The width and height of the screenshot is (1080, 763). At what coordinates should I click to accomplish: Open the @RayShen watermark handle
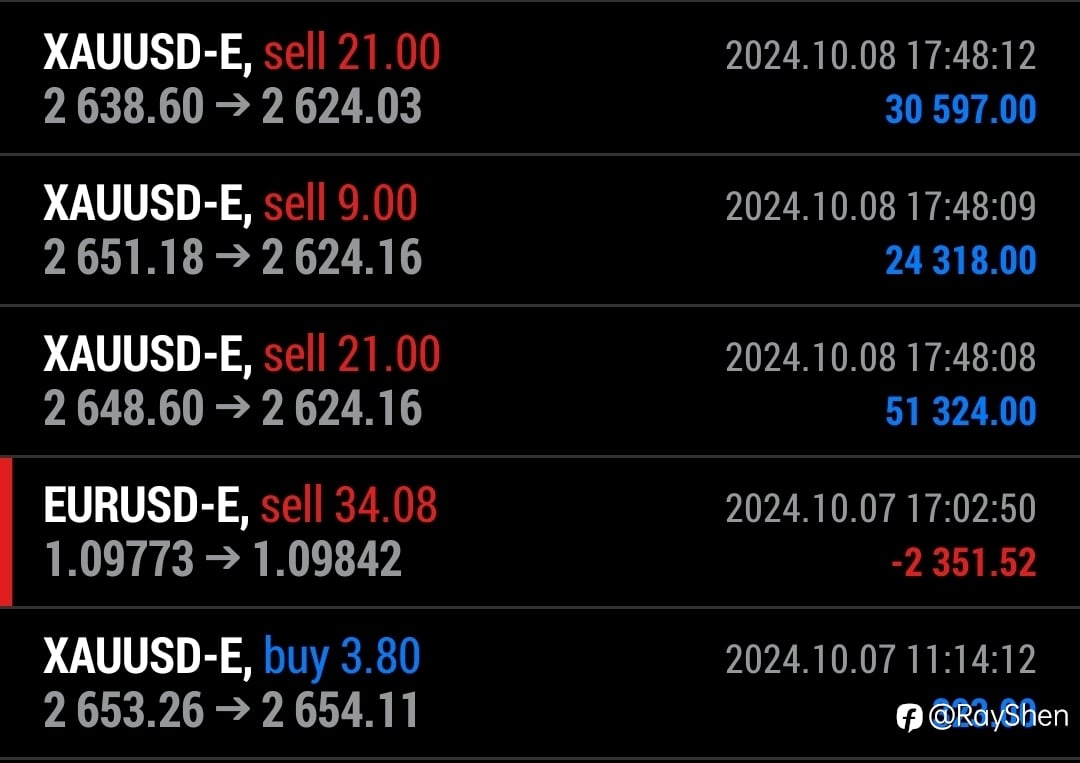998,716
